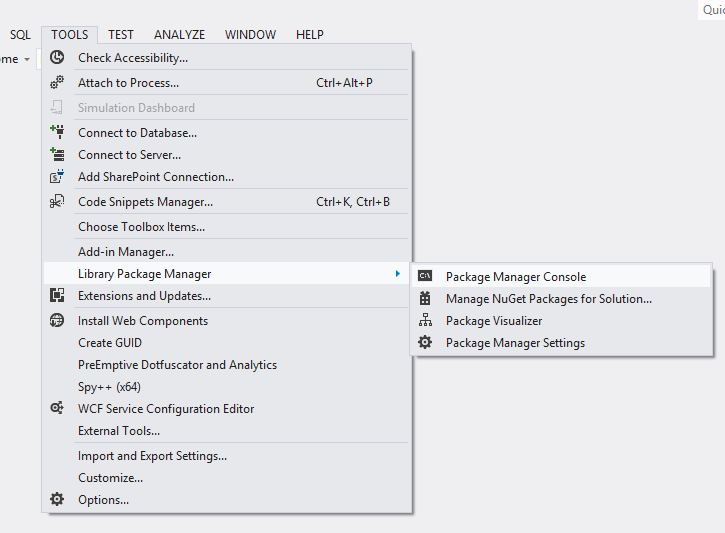Image resolution: width=725 pixels, height=533 pixels.
Task: Click the Manage NuGet Packages icon
Action: click(425, 299)
